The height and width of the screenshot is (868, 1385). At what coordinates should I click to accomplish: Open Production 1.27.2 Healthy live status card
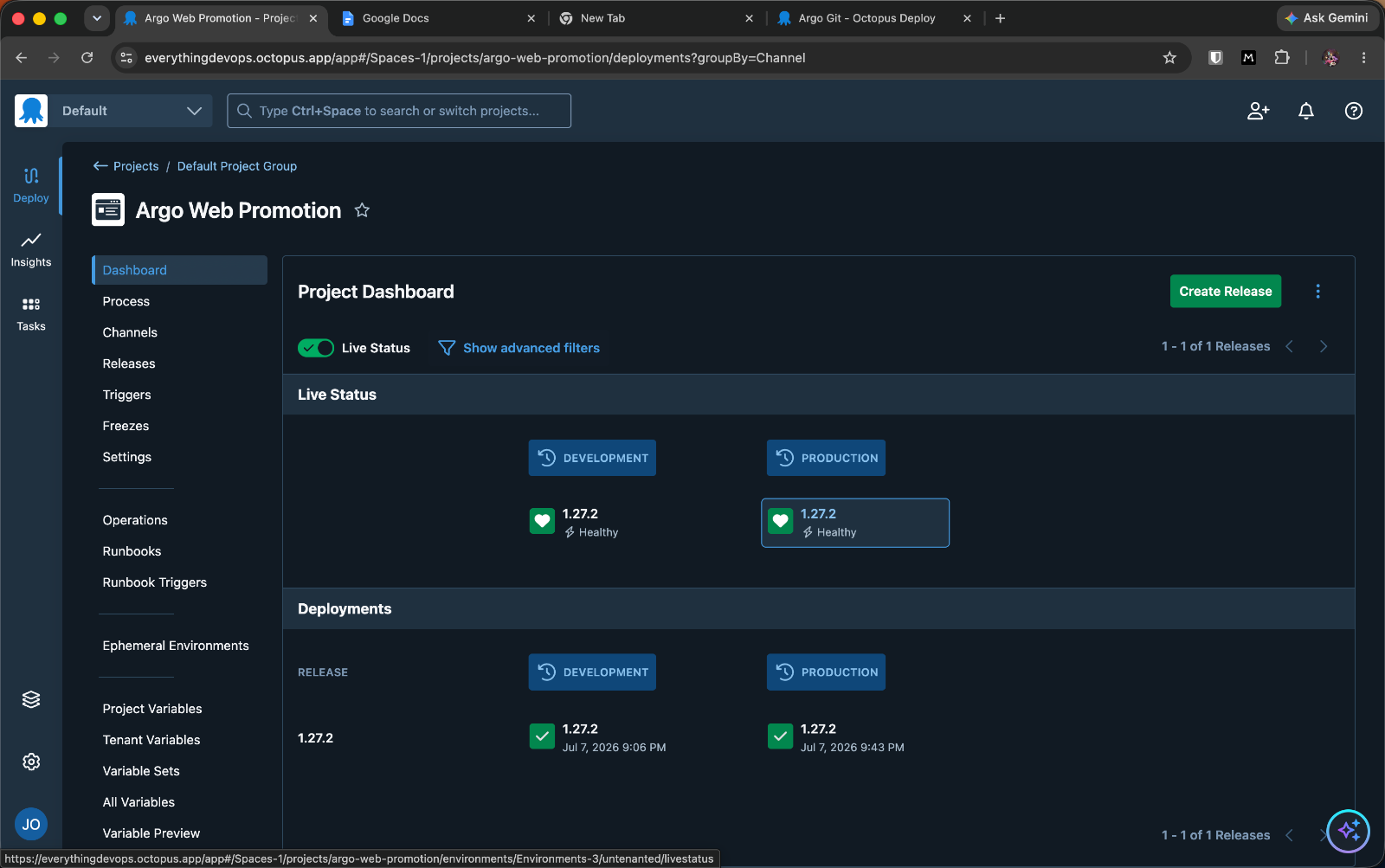point(855,523)
